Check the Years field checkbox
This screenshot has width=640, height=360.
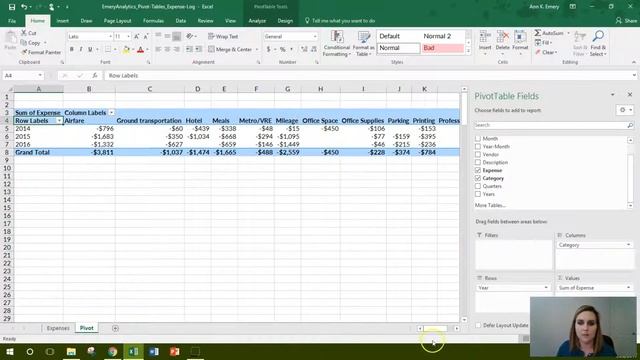tap(478, 194)
